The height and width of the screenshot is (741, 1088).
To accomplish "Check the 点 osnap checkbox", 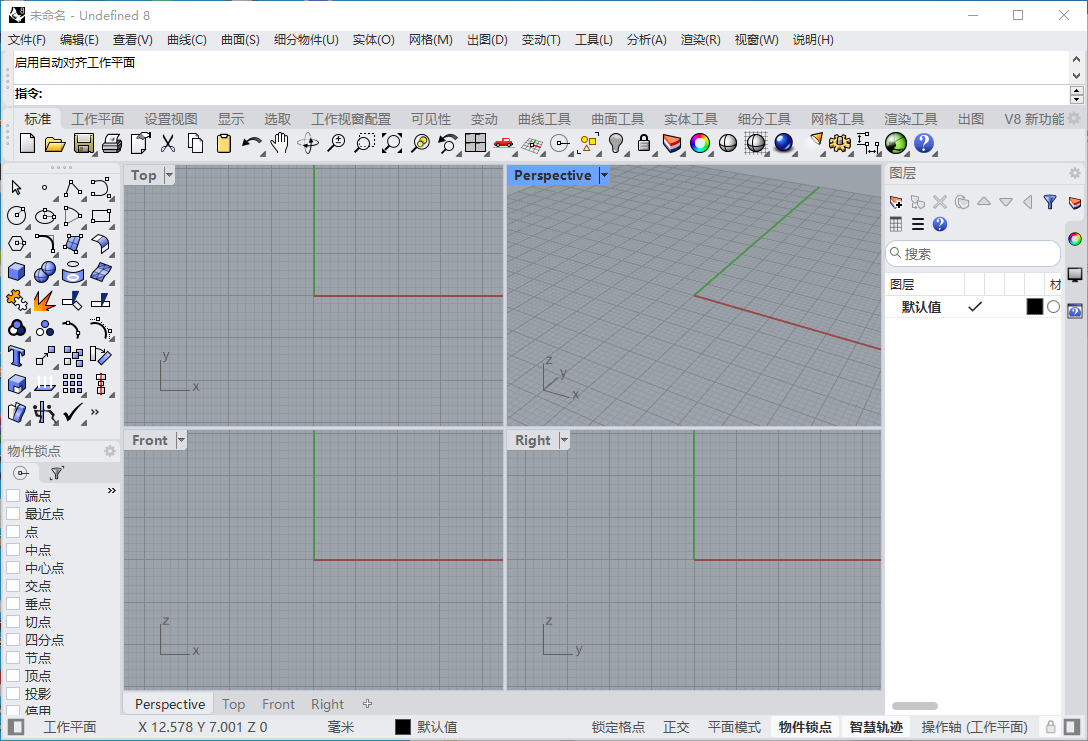I will click(13, 531).
